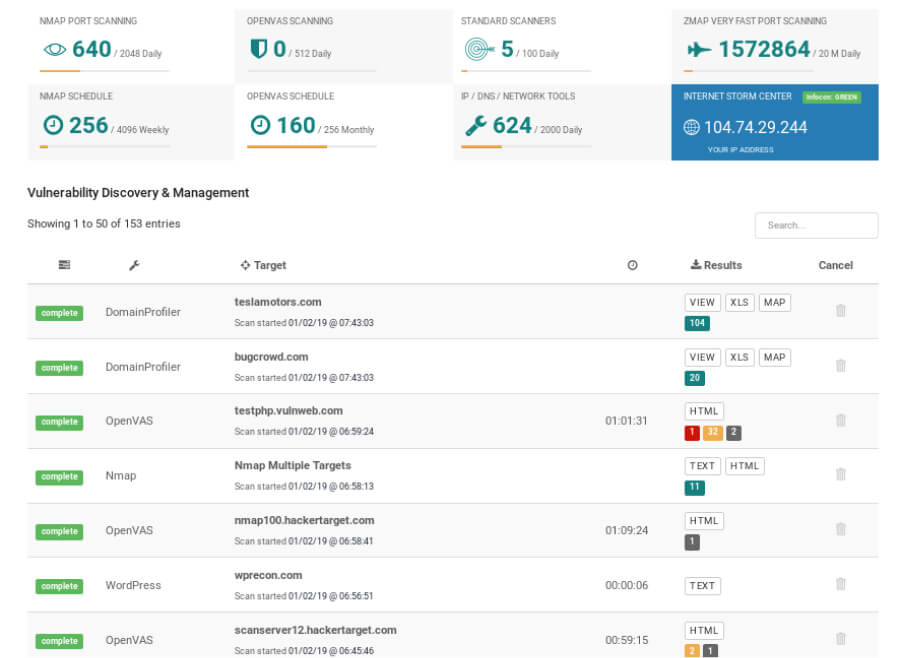Image resolution: width=900 pixels, height=658 pixels.
Task: Click the clock icon column header
Action: 632,265
